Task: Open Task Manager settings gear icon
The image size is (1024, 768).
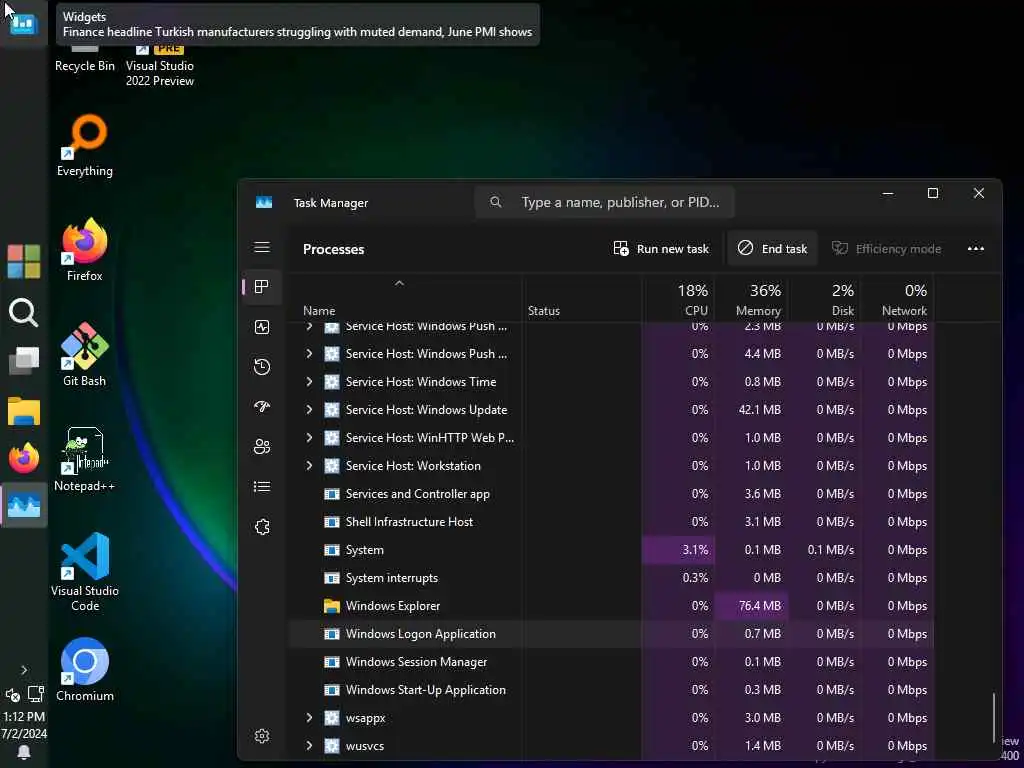Action: [x=262, y=736]
